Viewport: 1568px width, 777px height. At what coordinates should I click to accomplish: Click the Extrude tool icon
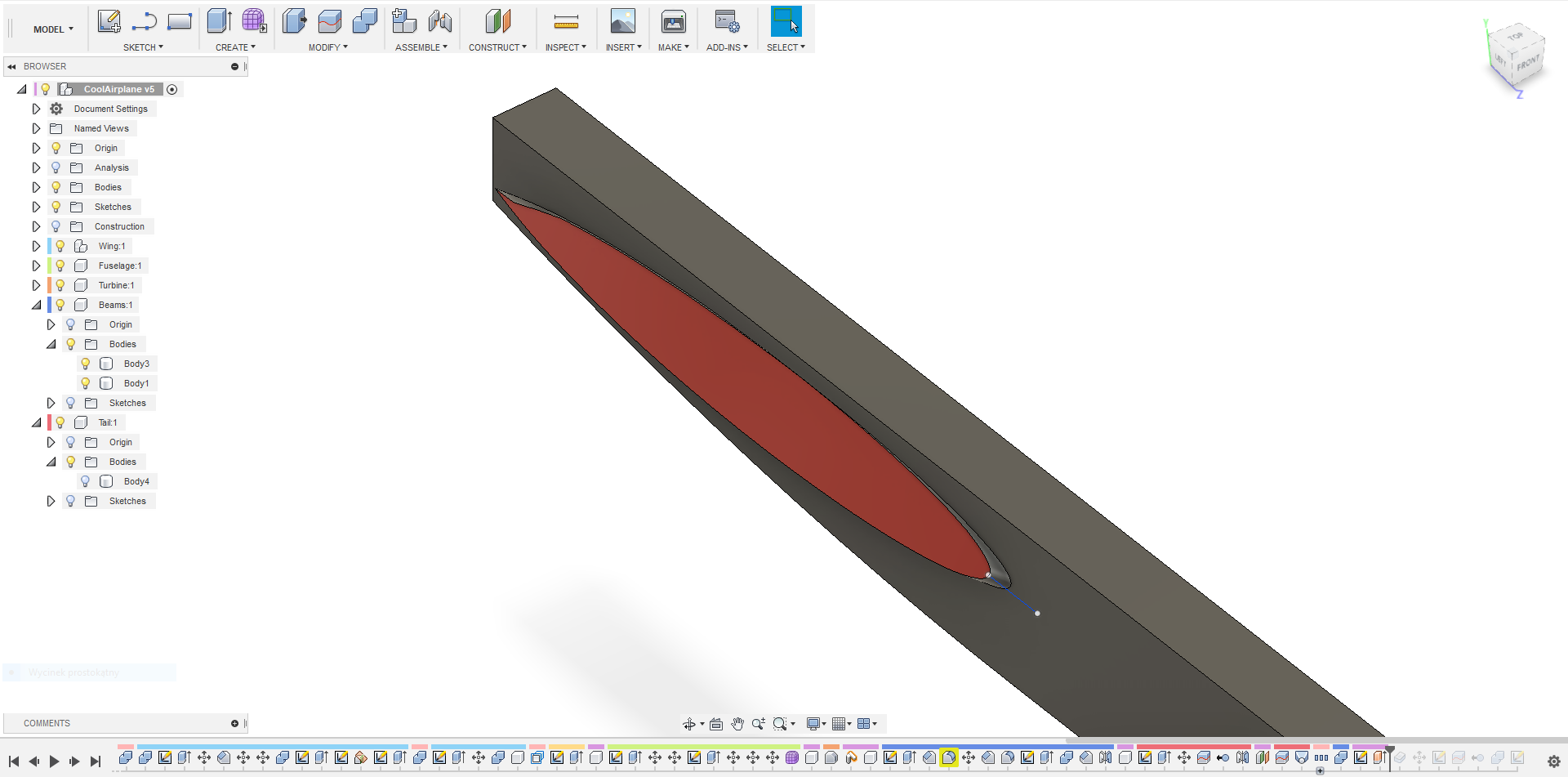219,21
